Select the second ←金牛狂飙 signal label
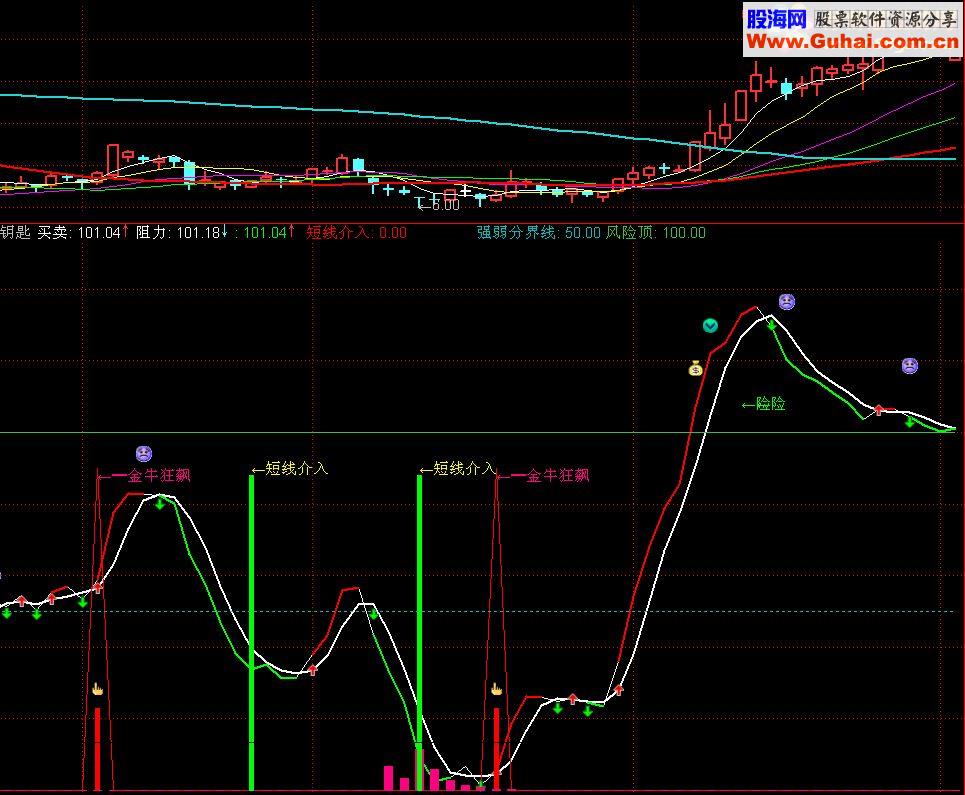 coord(543,475)
